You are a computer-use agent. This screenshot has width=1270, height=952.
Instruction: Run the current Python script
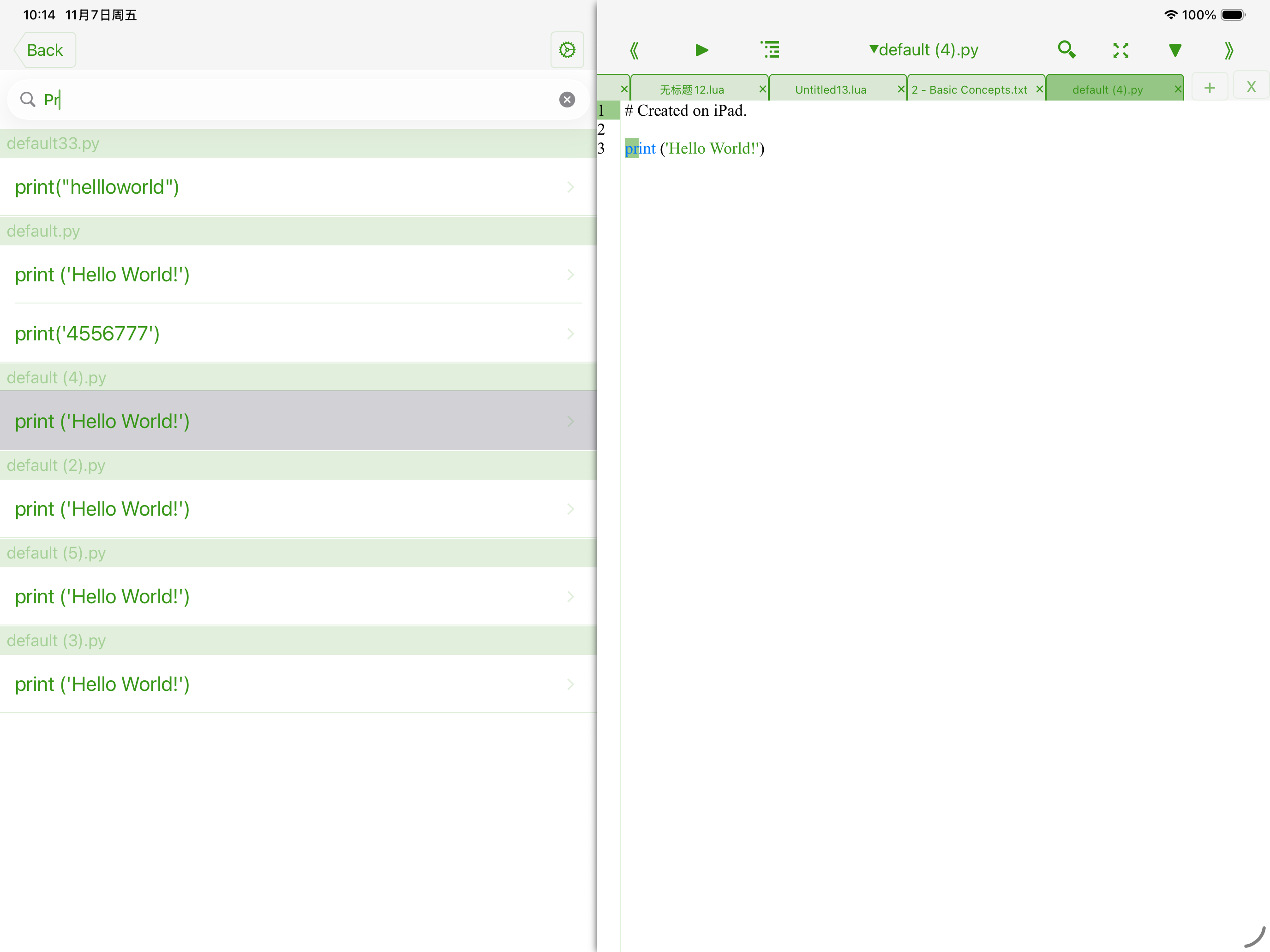701,50
